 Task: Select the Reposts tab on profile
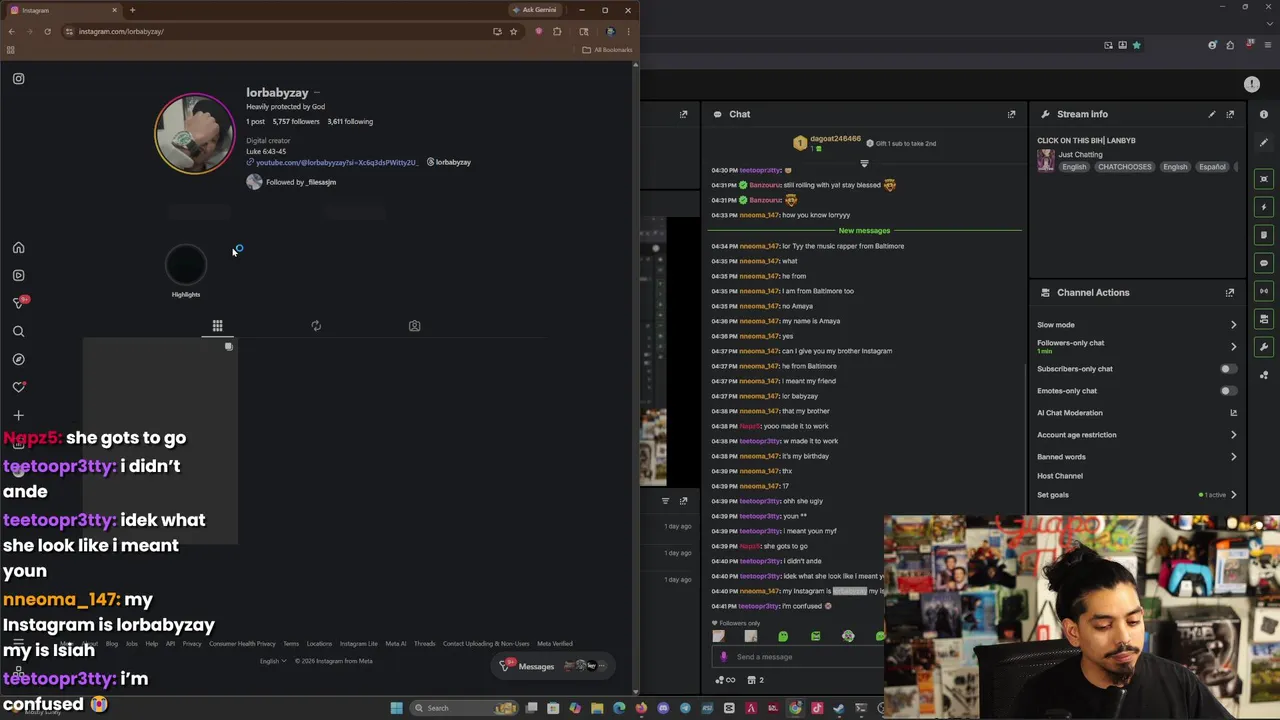316,326
